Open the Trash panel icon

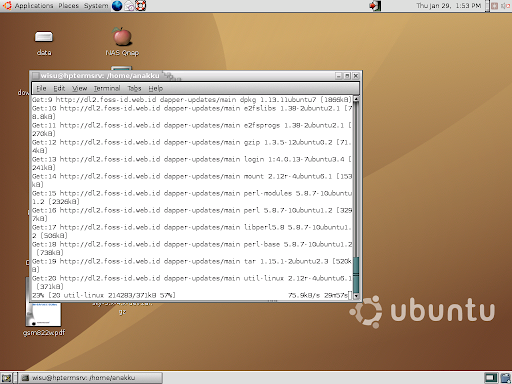point(505,378)
